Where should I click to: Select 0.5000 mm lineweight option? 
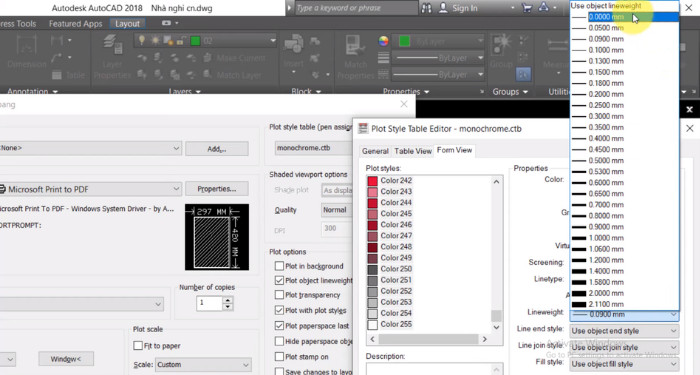[625, 160]
